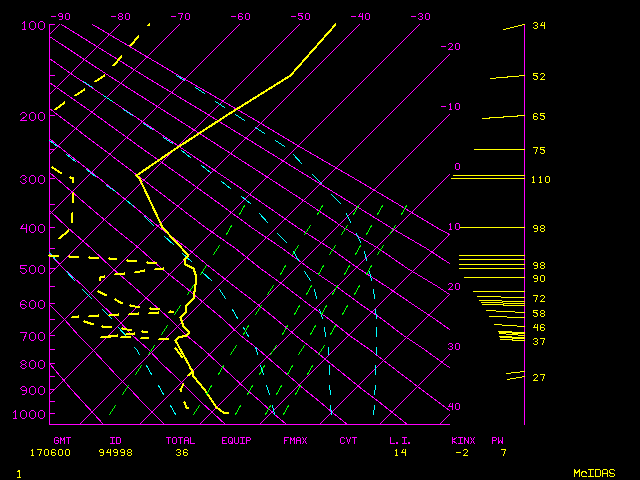Screen dimensions: 640x480
Task: Click the 1000 pressure level label
Action: coord(33,414)
